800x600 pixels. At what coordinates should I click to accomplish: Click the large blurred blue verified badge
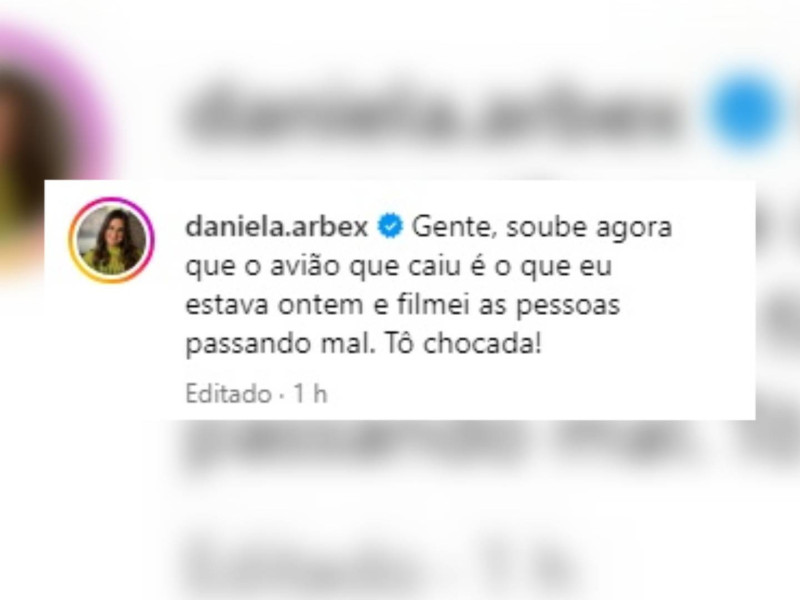(746, 110)
